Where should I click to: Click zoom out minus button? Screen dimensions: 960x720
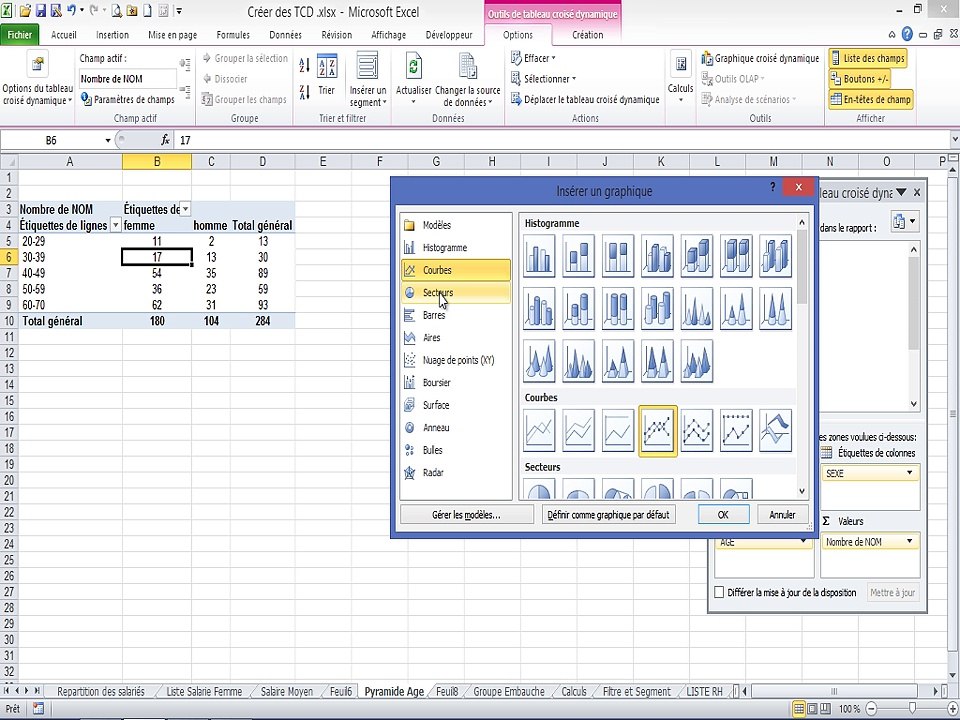(871, 708)
